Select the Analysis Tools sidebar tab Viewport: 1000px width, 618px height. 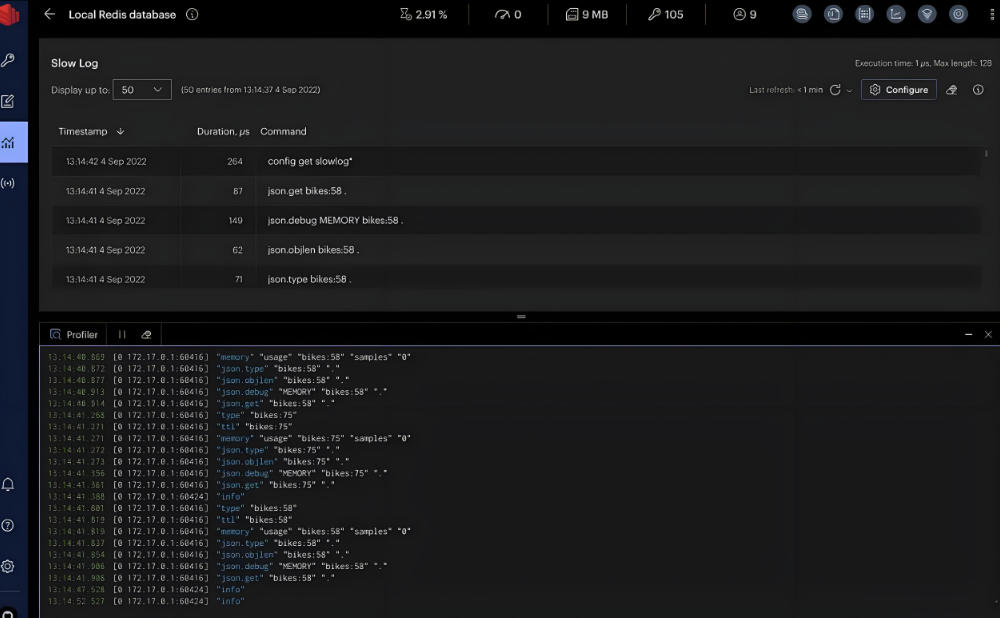tap(8, 142)
